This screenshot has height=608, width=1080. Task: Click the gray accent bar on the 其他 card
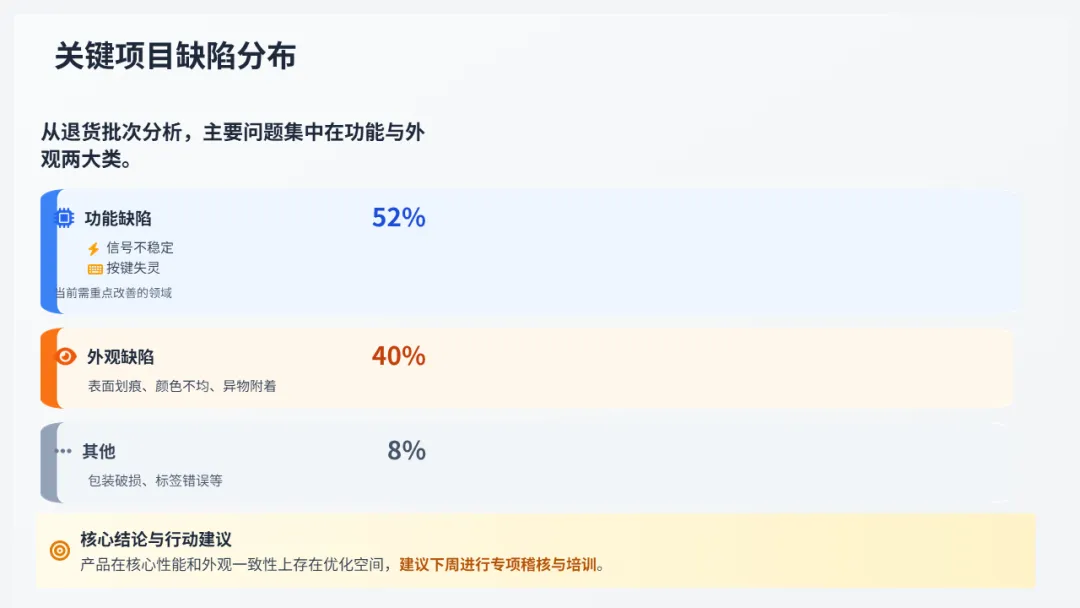tap(47, 462)
